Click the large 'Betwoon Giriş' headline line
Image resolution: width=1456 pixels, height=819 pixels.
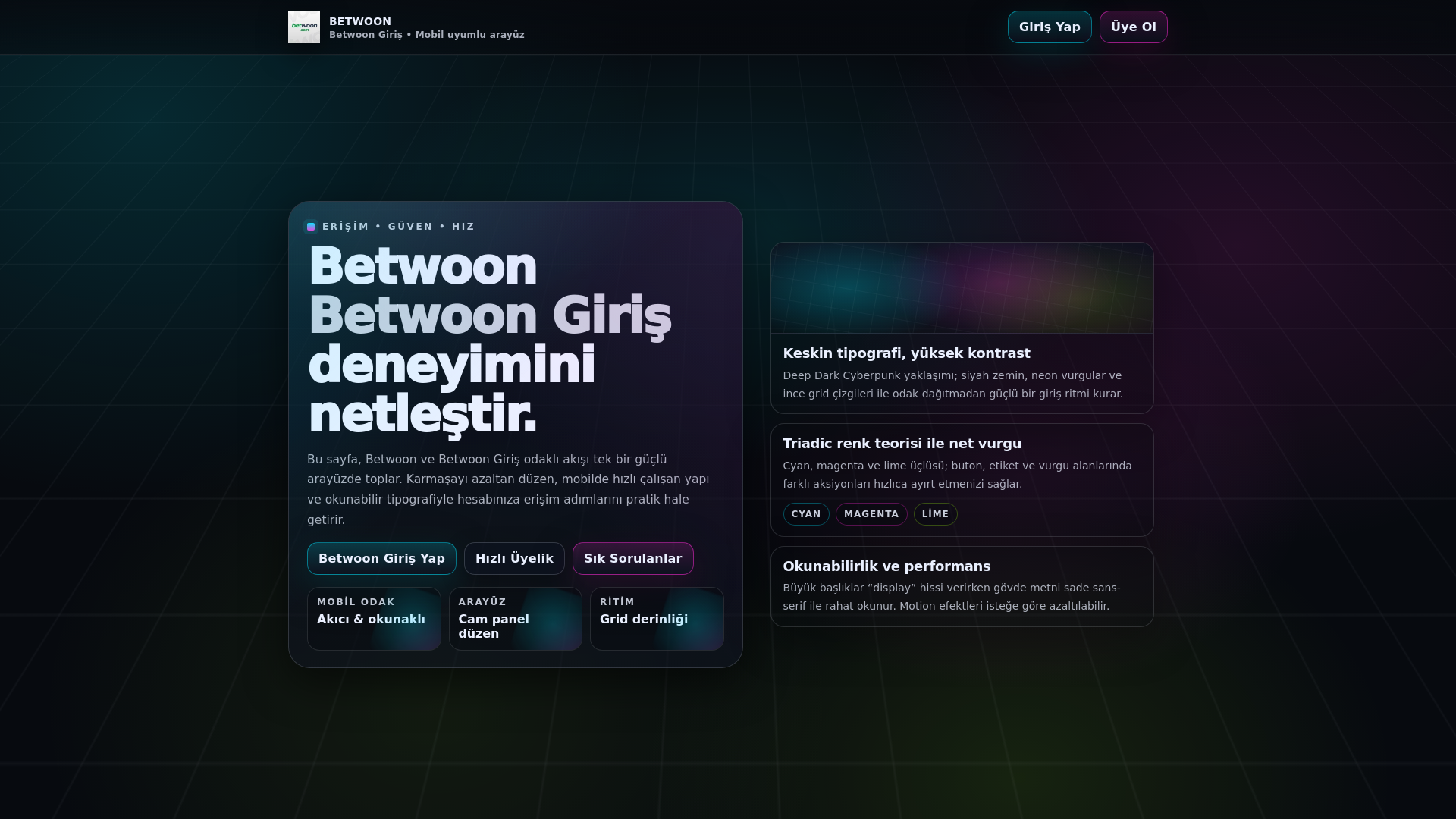point(490,315)
